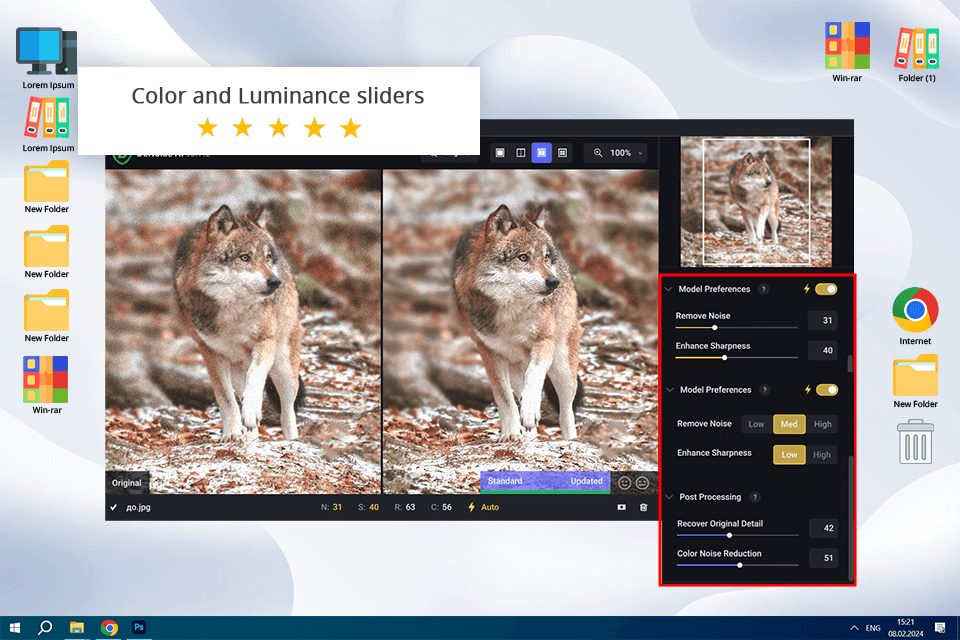Click the ENG language indicator
Viewport: 960px width, 640px height.
[x=873, y=628]
